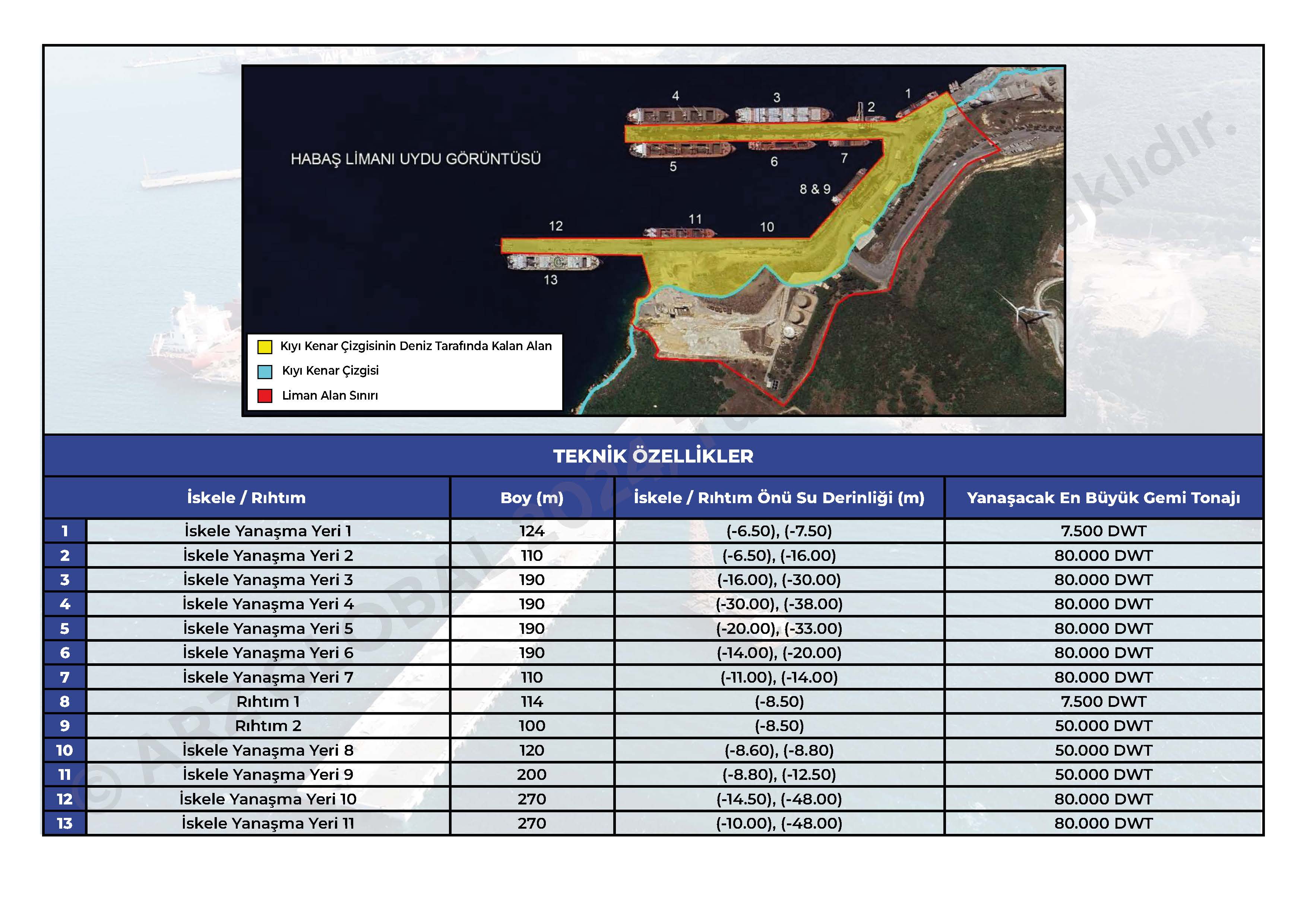This screenshot has height=924, width=1307.
Task: Click the legend text 'Kıyı Kenar Çizgisinin Deniz Tarafında Kalan Alan'
Action: tap(416, 346)
